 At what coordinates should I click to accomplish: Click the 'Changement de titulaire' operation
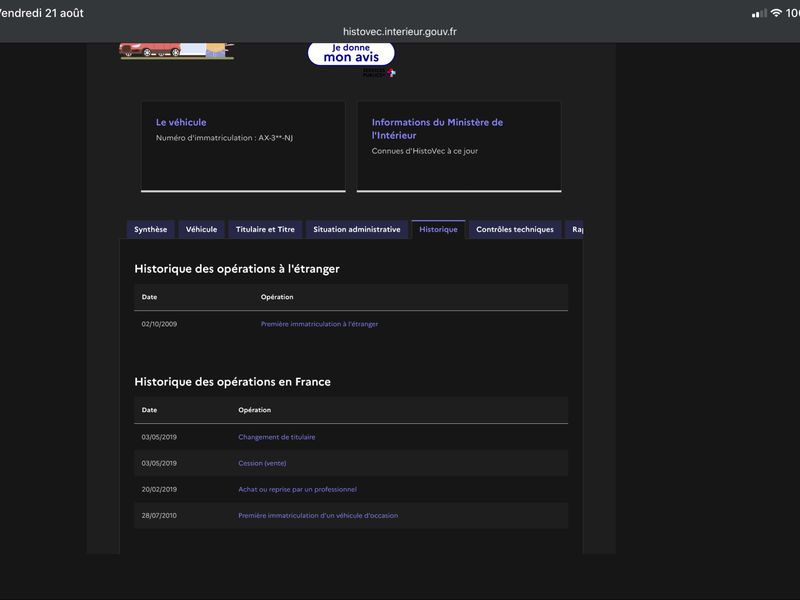tap(277, 437)
